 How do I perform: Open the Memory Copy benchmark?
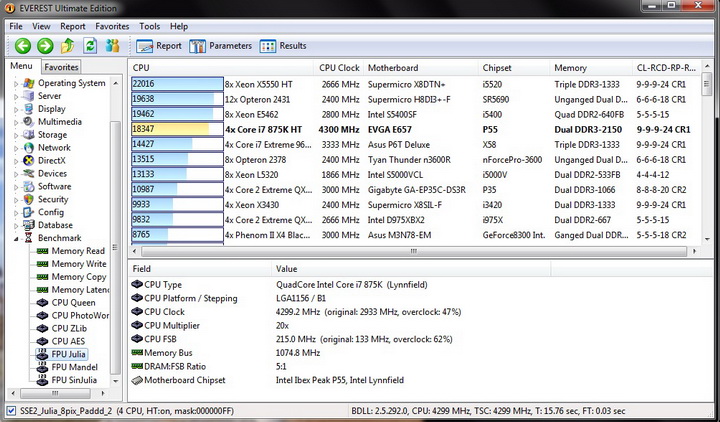[x=72, y=276]
